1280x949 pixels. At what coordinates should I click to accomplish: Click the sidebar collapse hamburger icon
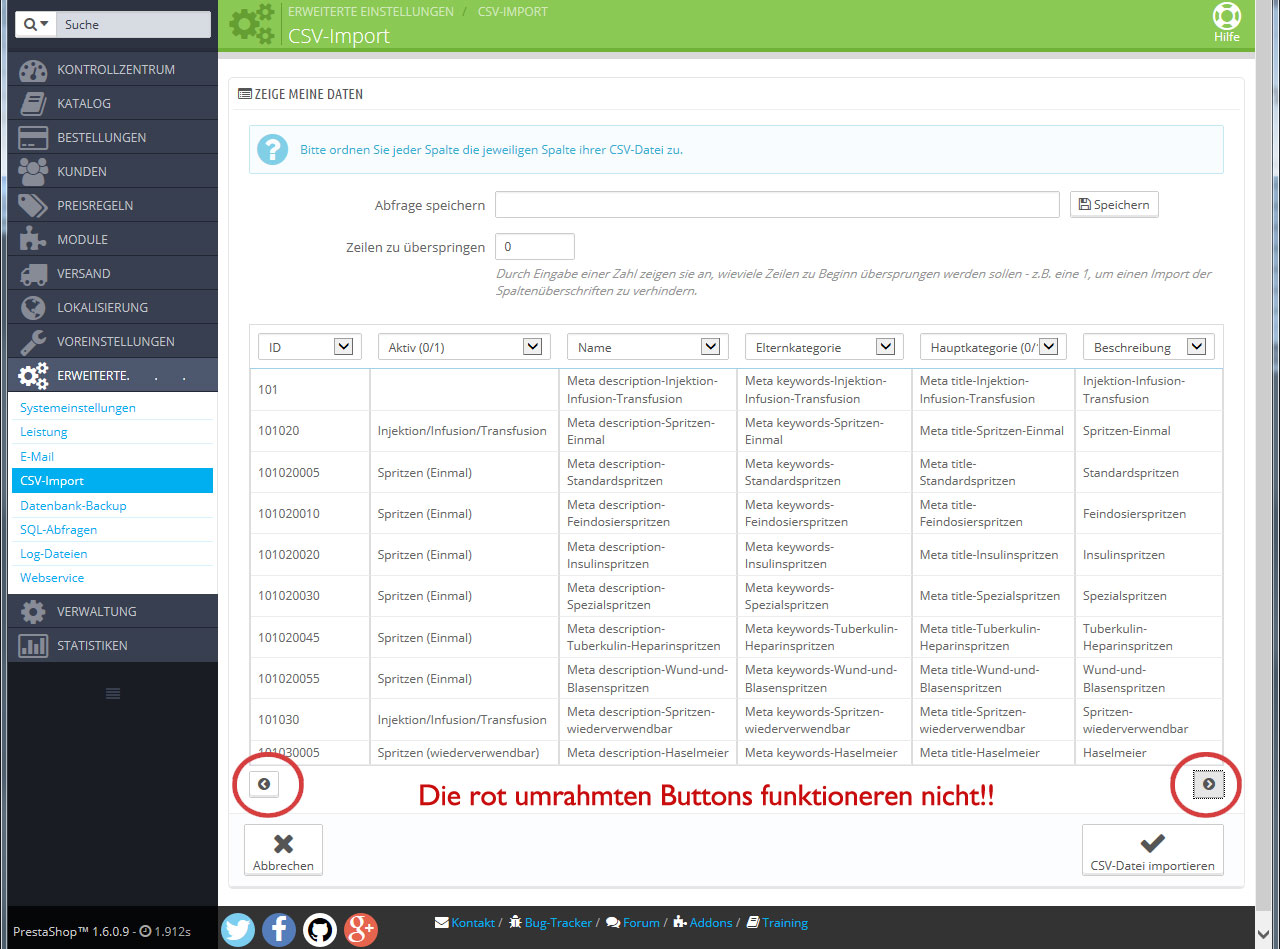click(113, 694)
